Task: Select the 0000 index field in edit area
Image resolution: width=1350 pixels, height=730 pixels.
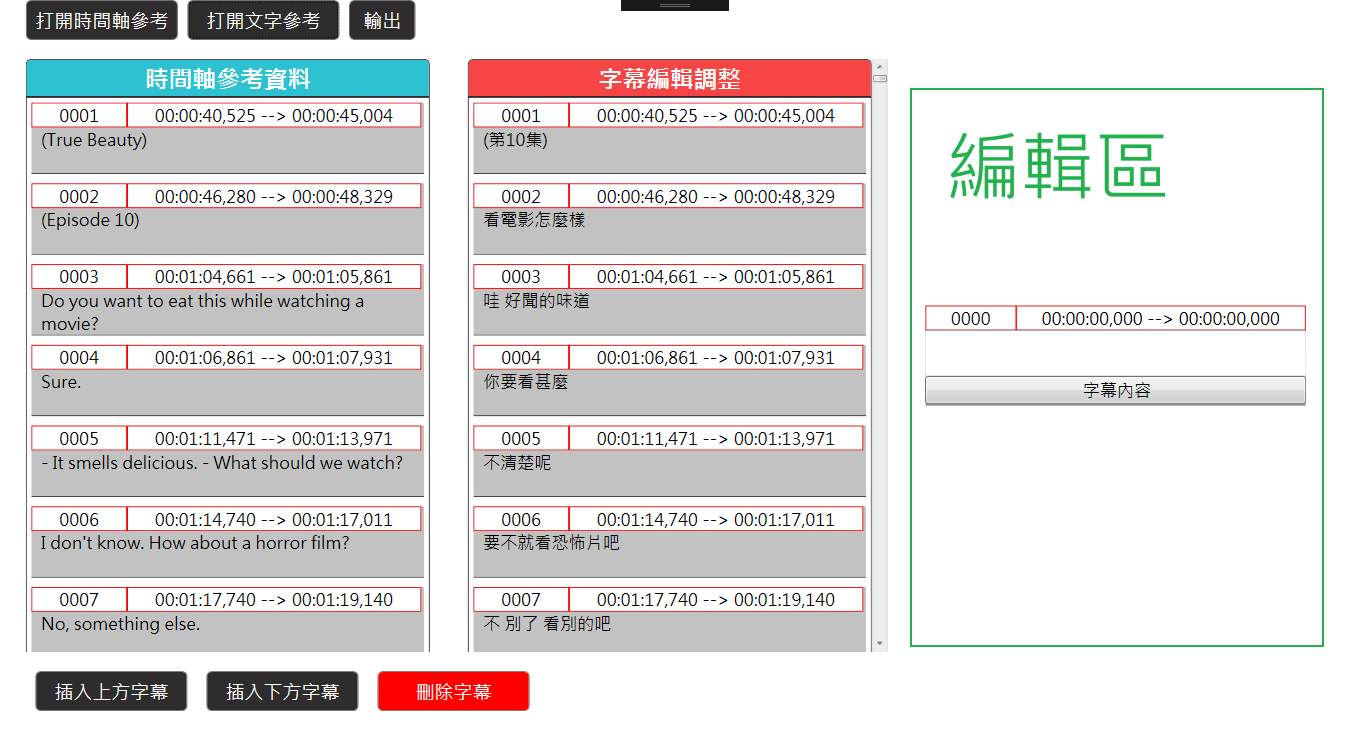Action: (970, 319)
